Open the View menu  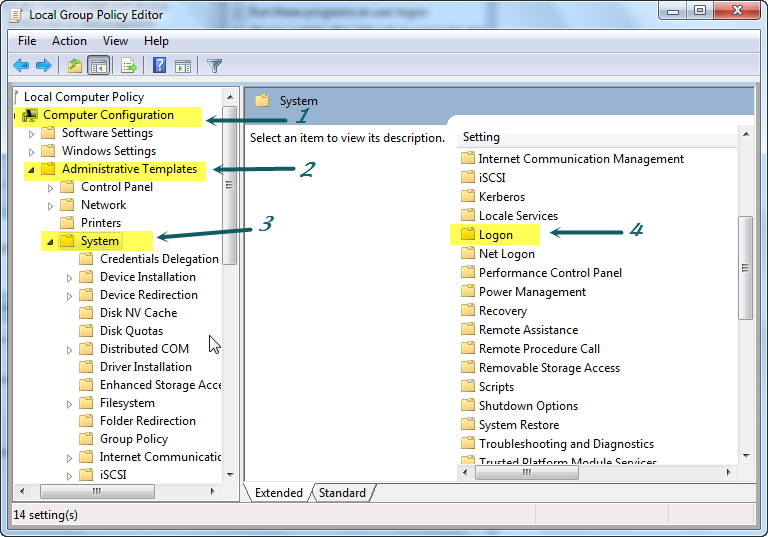(115, 41)
